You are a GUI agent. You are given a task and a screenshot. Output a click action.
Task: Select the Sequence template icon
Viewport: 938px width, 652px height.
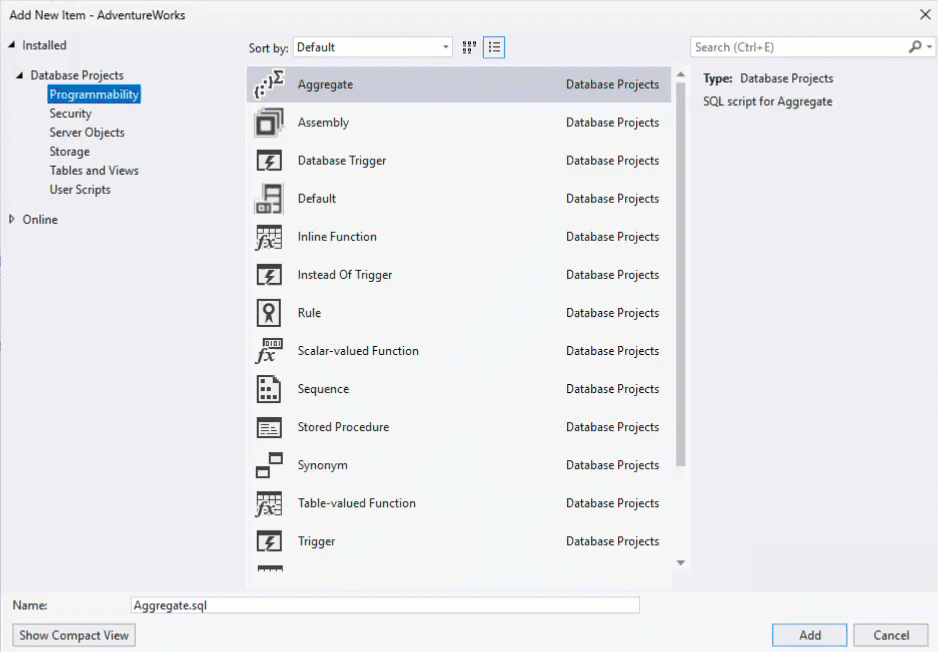click(x=268, y=389)
